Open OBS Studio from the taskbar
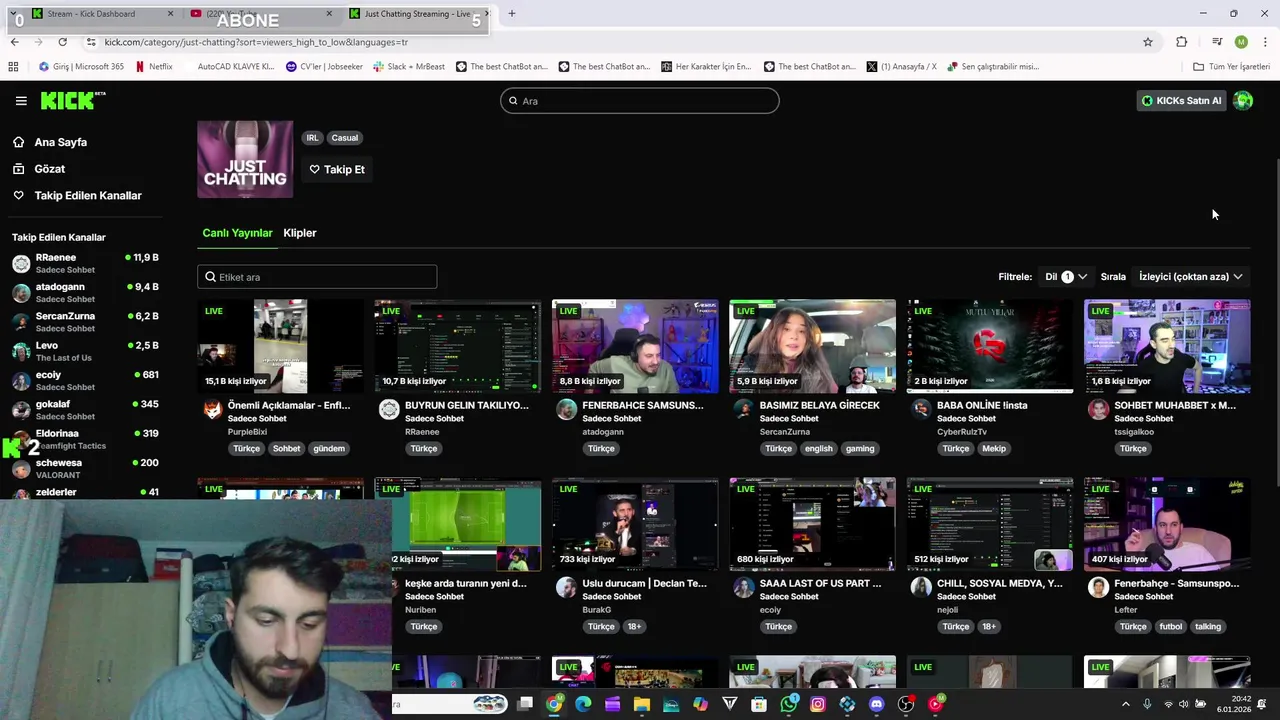1280x720 pixels. (906, 704)
